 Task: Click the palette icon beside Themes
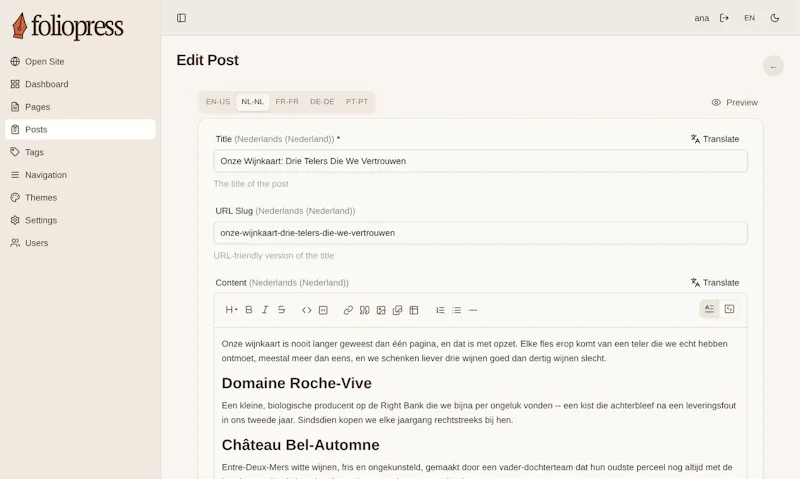15,197
